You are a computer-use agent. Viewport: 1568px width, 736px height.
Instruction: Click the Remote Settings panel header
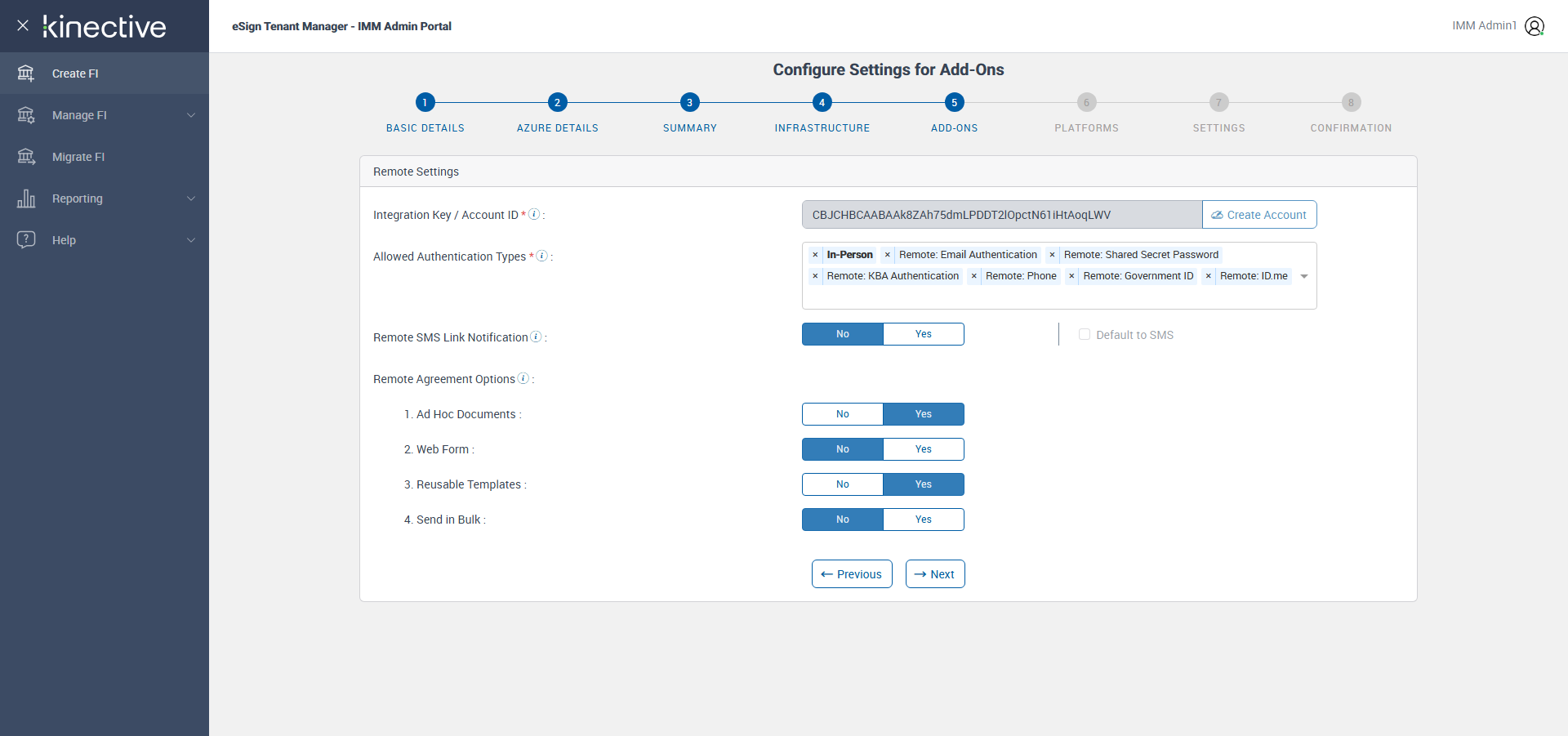[889, 172]
